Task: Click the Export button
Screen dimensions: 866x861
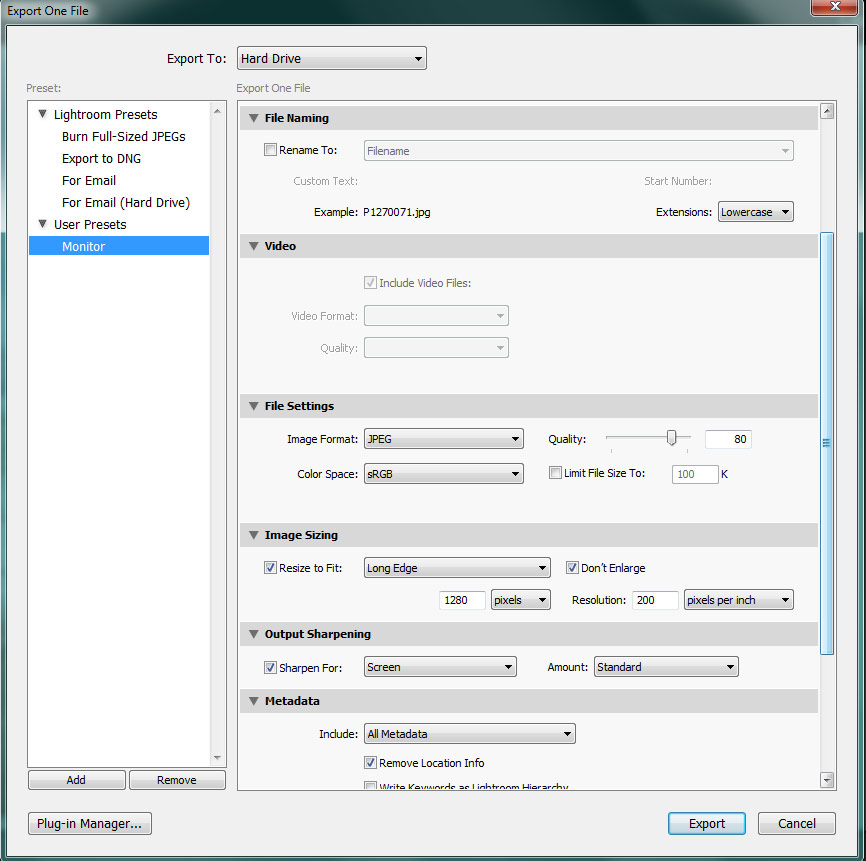Action: coord(706,824)
